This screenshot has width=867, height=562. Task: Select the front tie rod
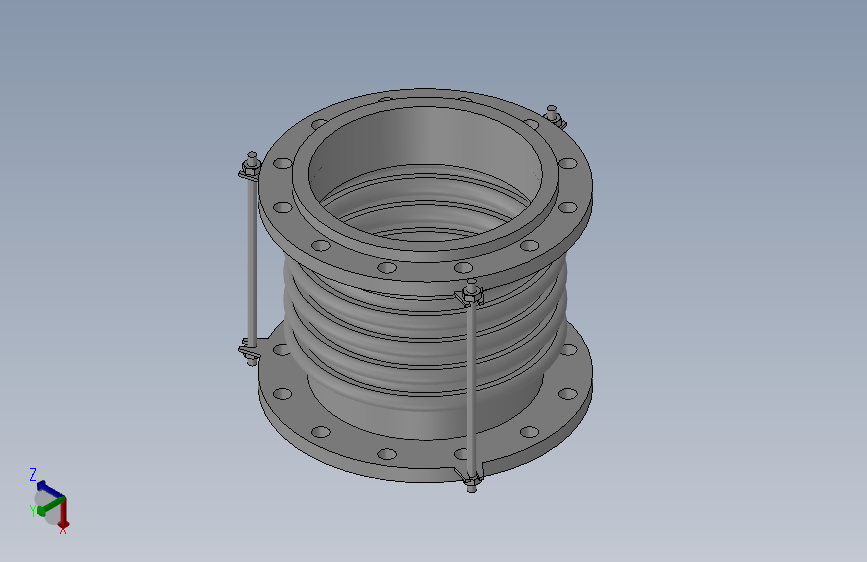pos(471,387)
